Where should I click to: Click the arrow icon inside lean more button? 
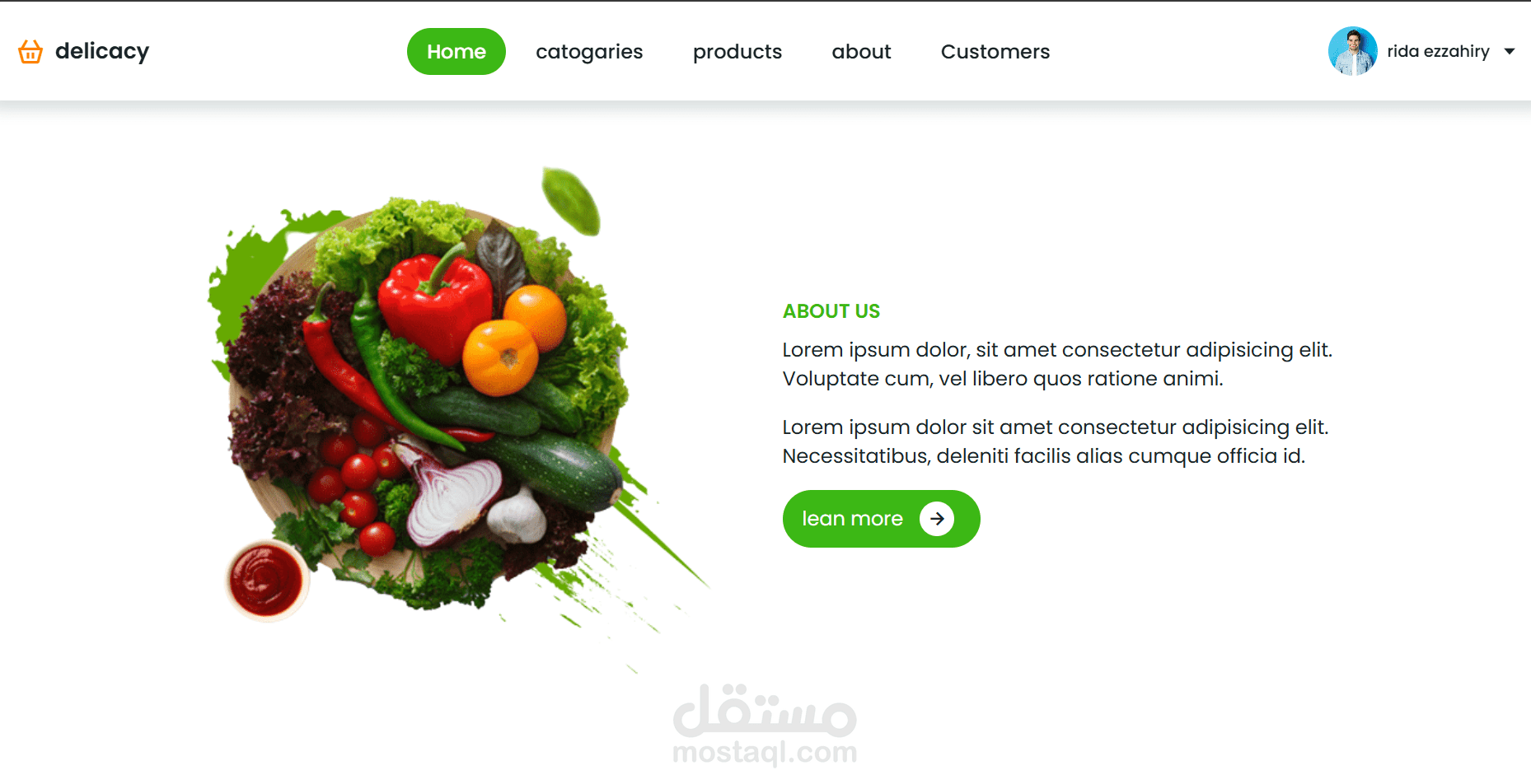[x=937, y=519]
